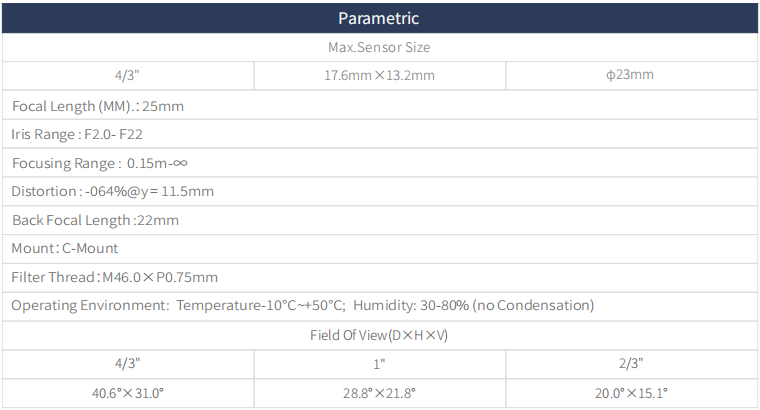Screen dimensions: 760x410
Task: Click the 28.8°×21.8° field of view value
Action: [x=379, y=393]
